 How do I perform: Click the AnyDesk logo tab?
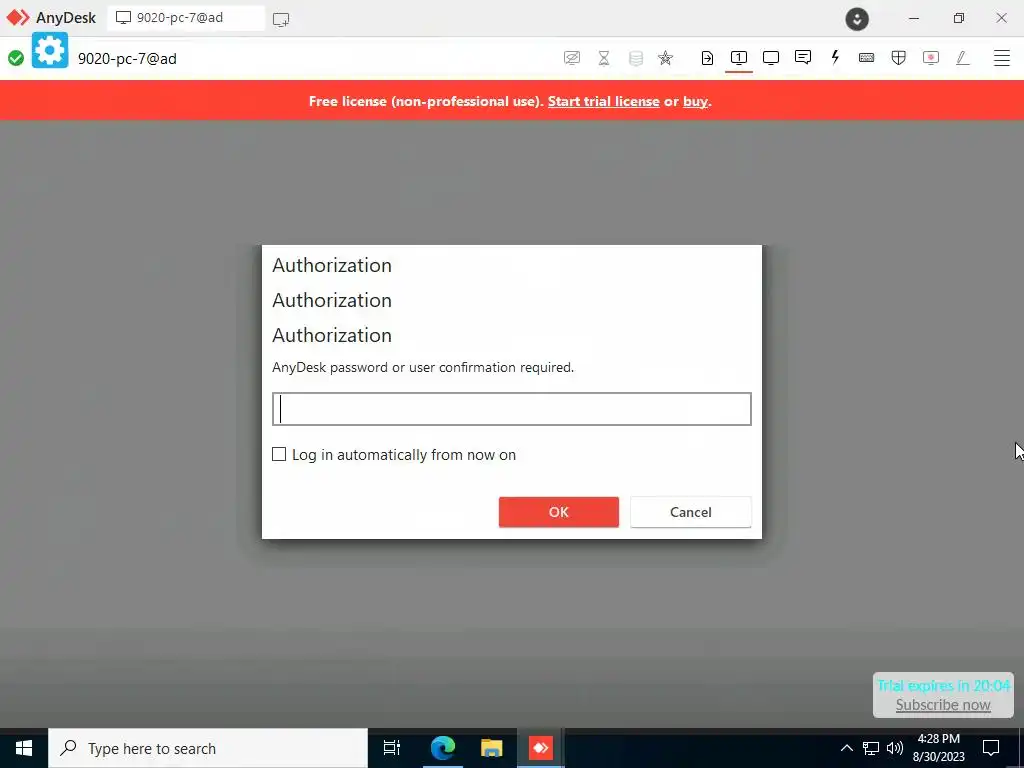[x=51, y=18]
